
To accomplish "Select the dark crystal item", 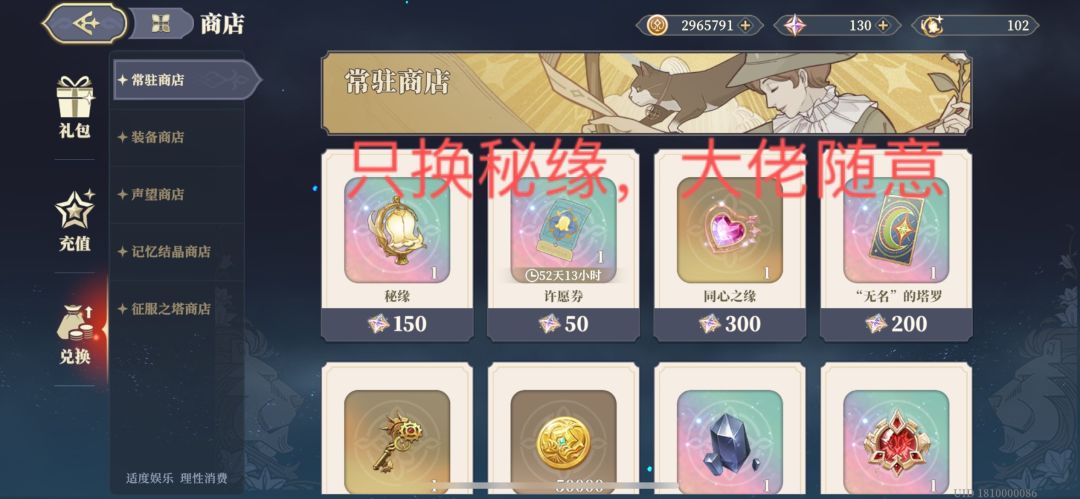I will pos(729,431).
